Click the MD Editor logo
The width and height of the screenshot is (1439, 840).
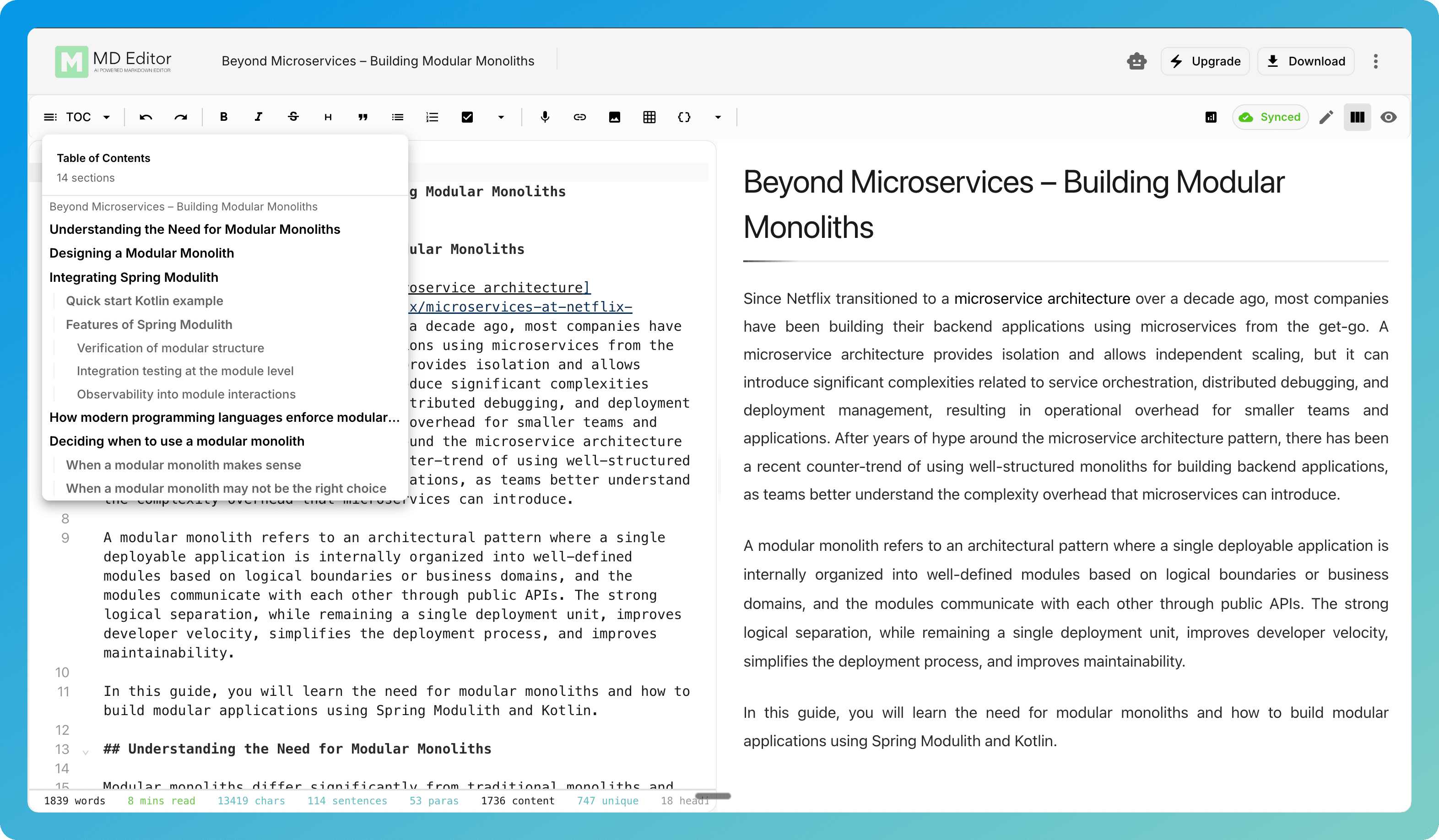[113, 61]
